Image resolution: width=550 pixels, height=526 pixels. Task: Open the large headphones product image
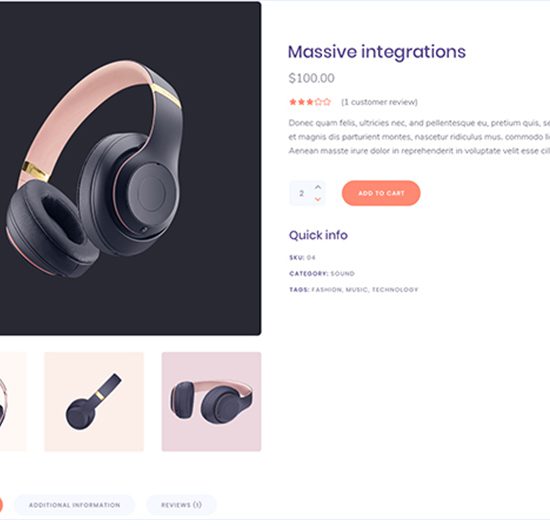point(130,168)
